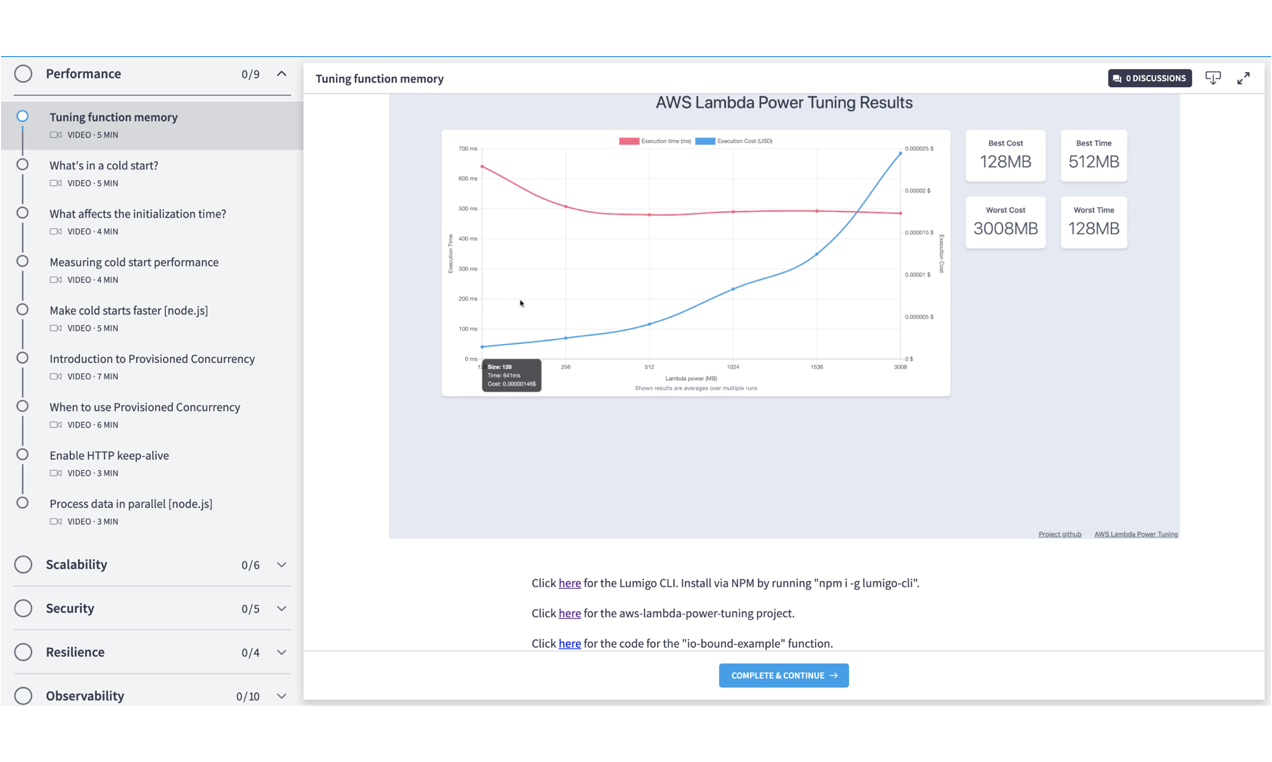Open the 'here' link for Lumigo CLI
1272x762 pixels.
tap(570, 583)
